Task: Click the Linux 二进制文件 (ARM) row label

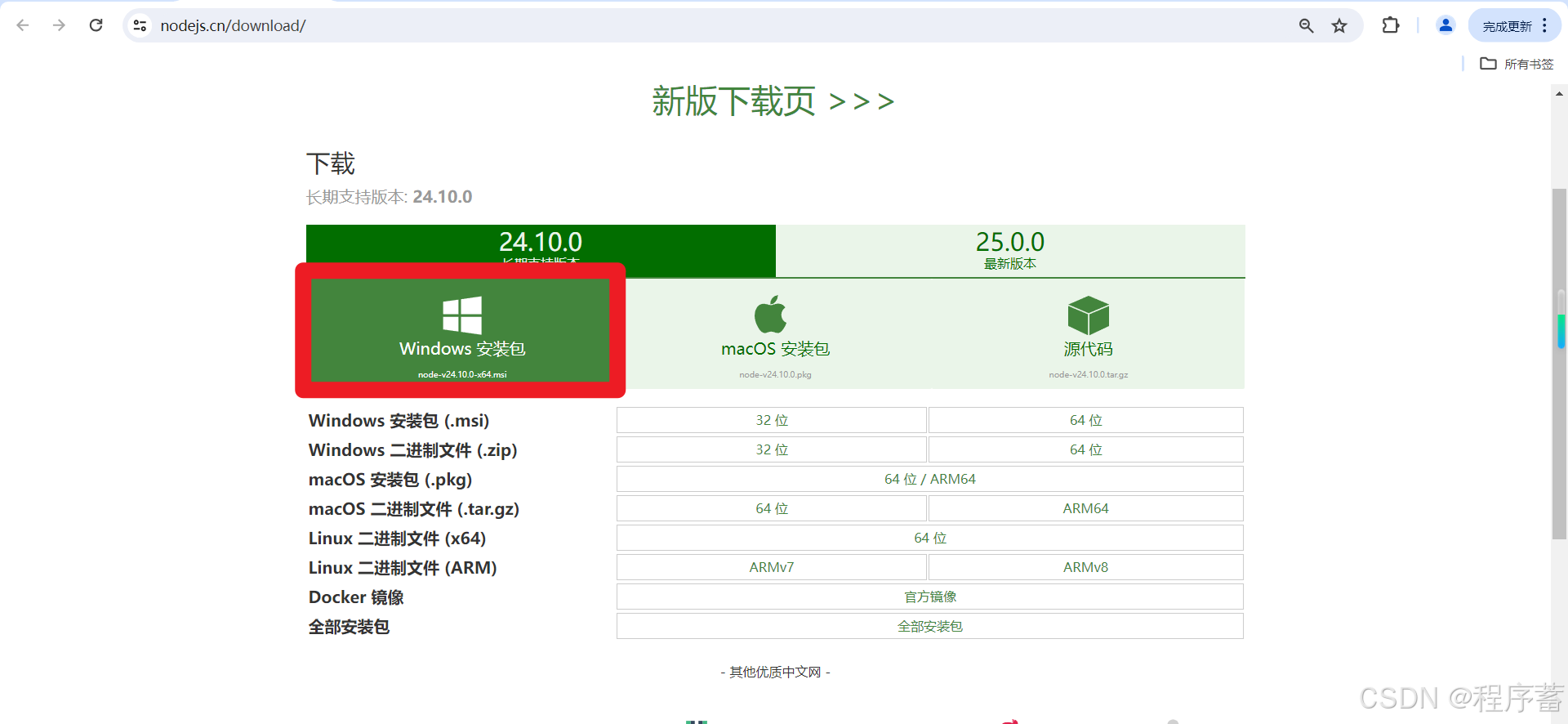Action: (403, 568)
